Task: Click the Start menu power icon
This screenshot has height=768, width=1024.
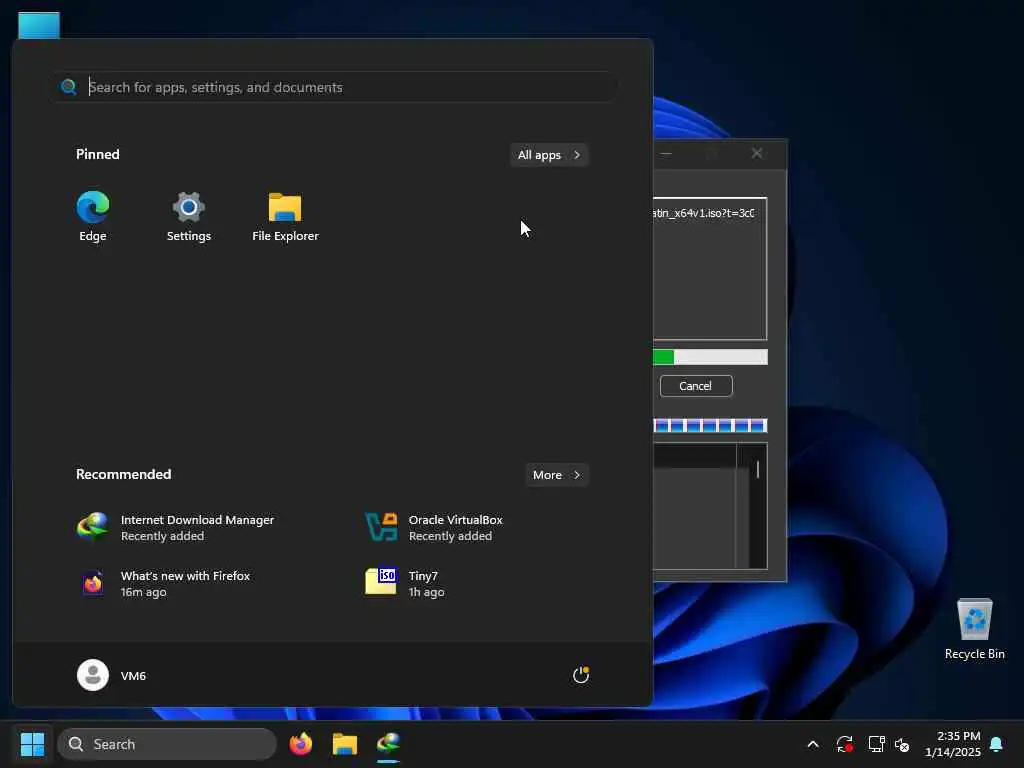Action: 581,675
